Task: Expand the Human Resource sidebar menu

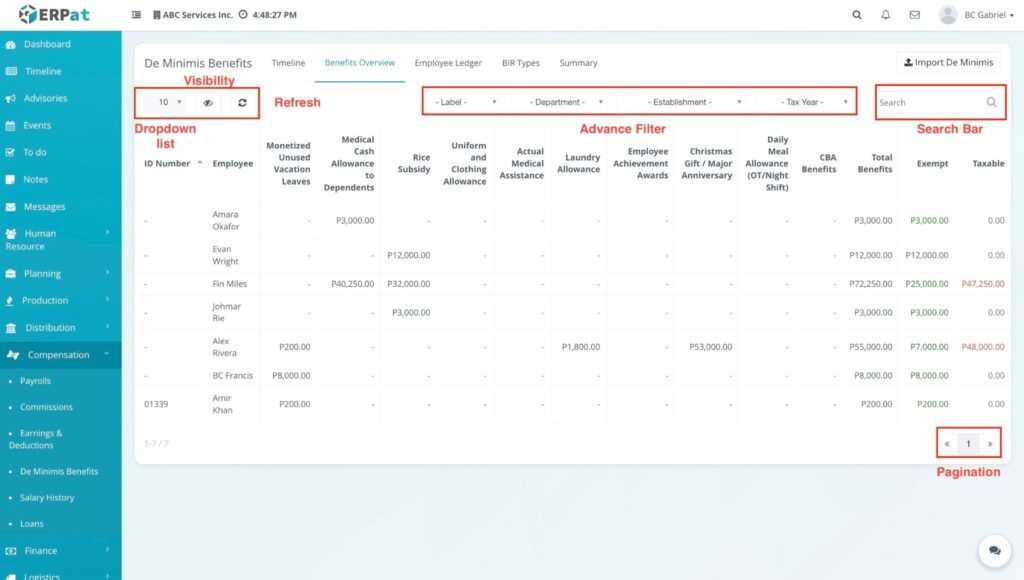Action: tap(60, 239)
